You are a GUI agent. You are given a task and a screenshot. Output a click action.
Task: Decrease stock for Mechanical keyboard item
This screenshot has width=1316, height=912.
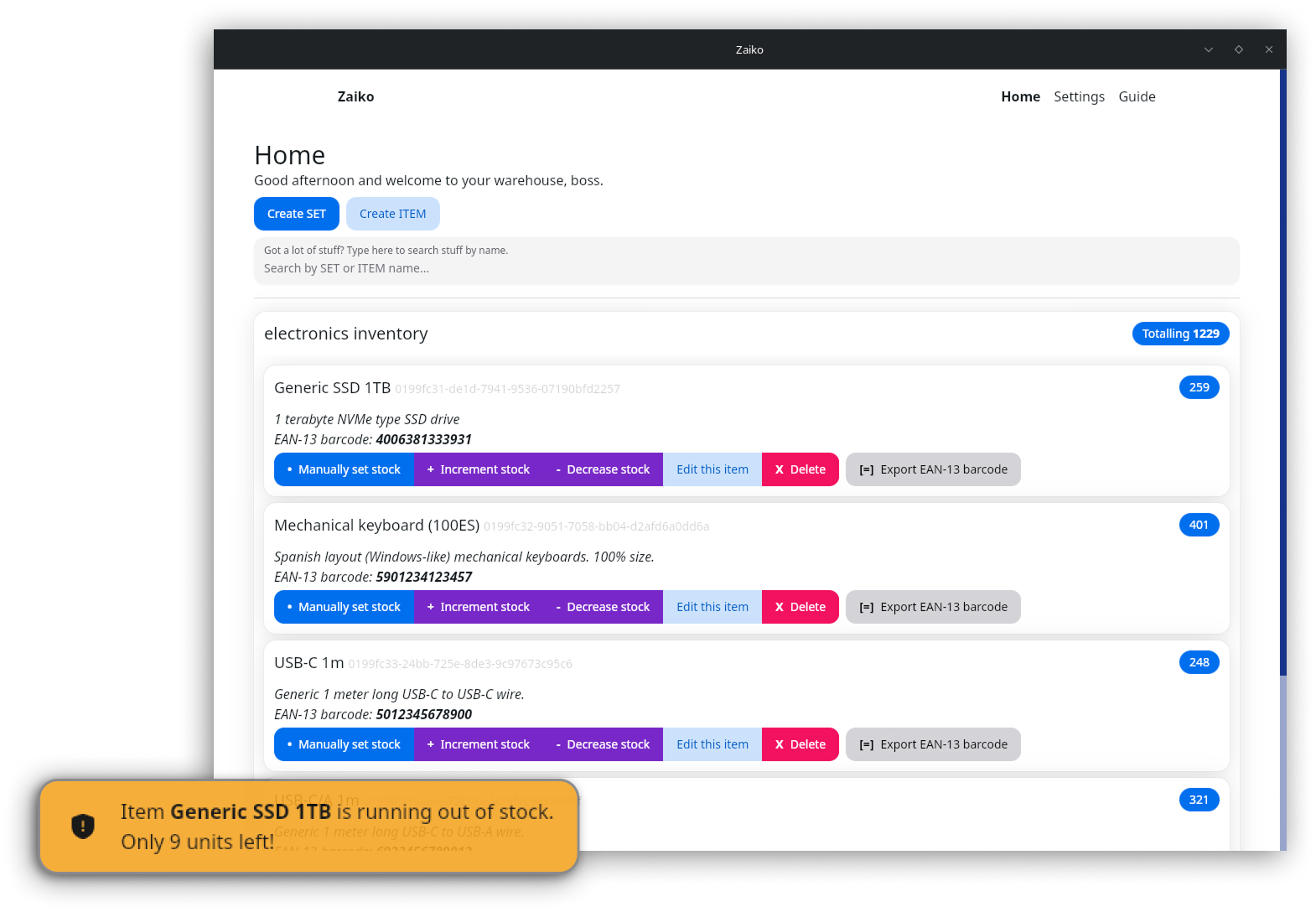(x=603, y=607)
